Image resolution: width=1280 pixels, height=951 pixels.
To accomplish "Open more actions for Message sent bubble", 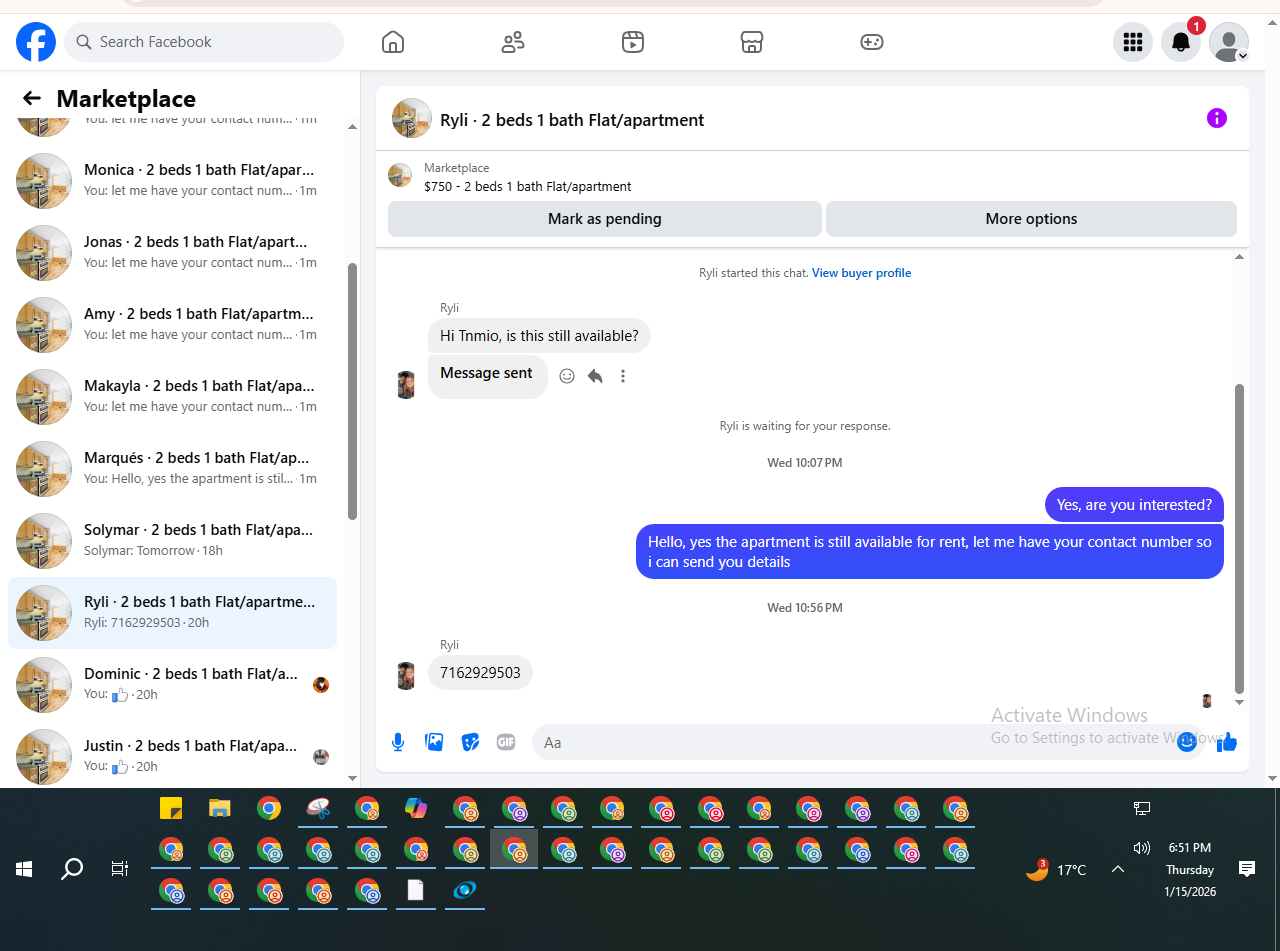I will point(623,376).
